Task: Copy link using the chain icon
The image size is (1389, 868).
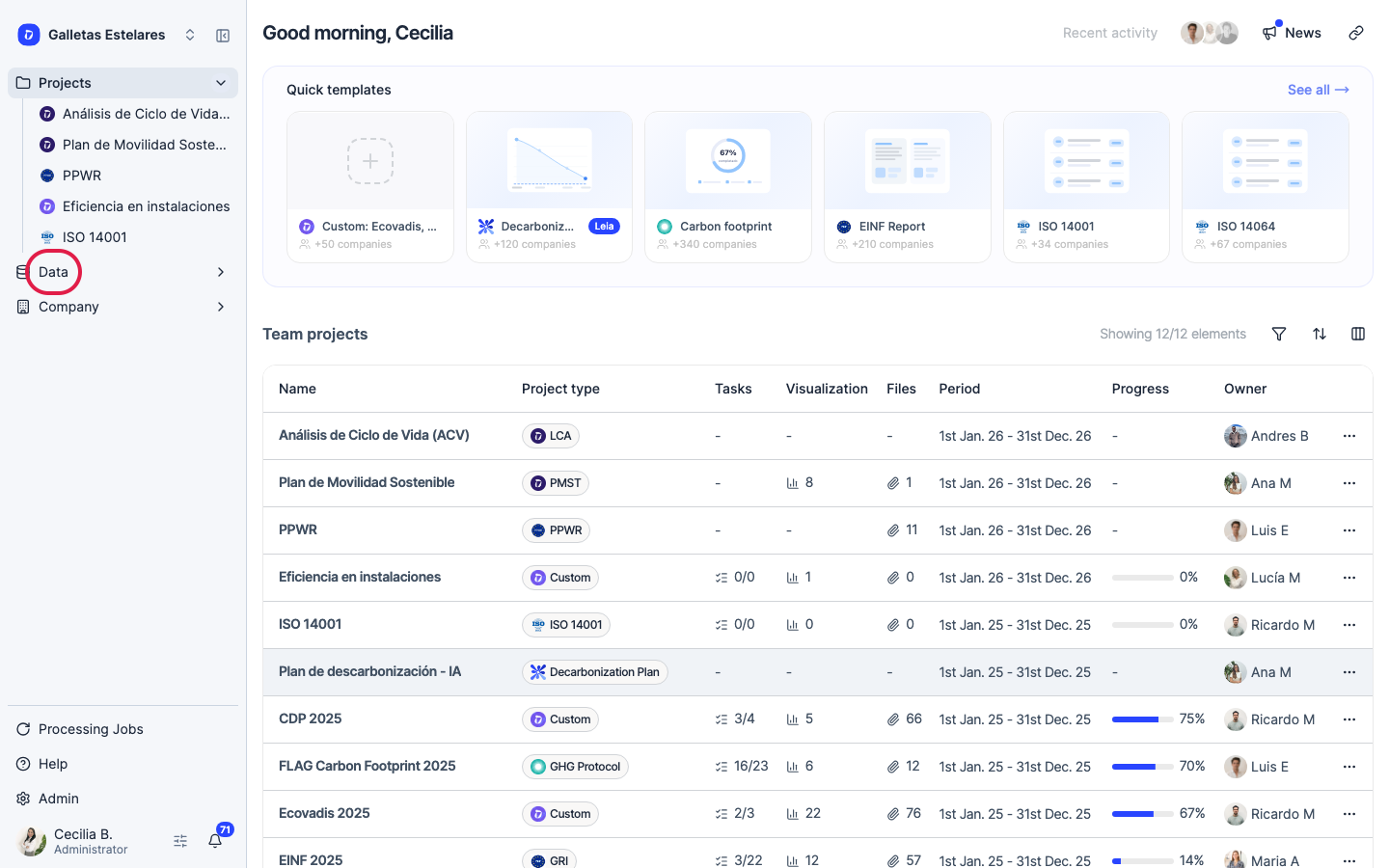Action: pos(1356,33)
